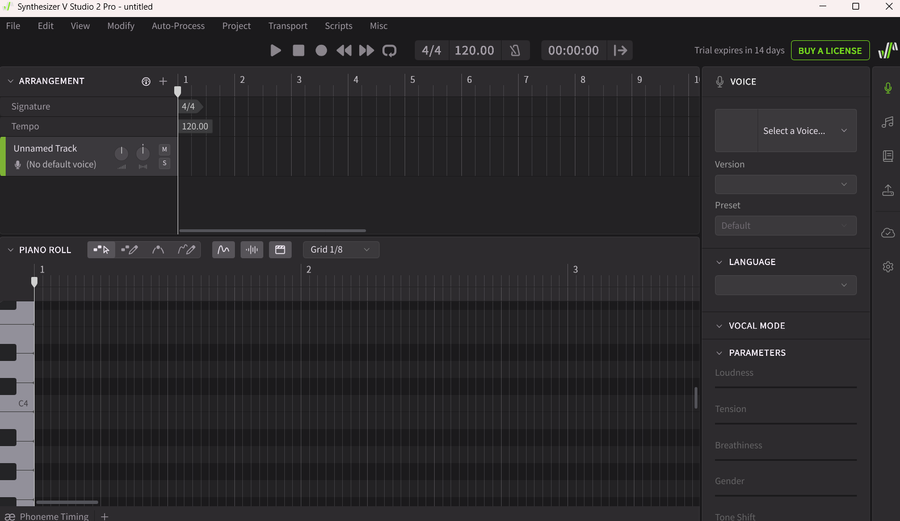Open the BUY A LICENSE link
900x521 pixels.
point(830,50)
